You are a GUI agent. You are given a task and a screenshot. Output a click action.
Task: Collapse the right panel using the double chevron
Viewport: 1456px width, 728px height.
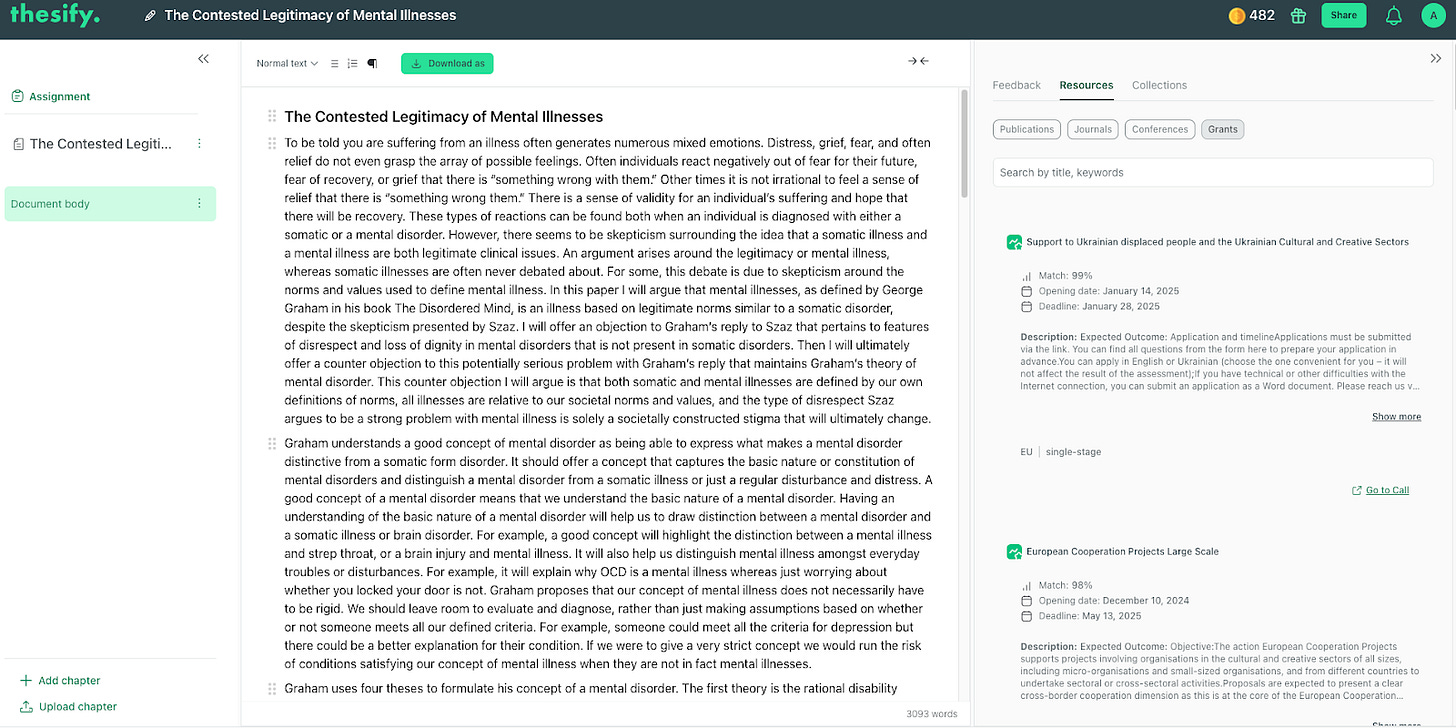pos(1437,58)
